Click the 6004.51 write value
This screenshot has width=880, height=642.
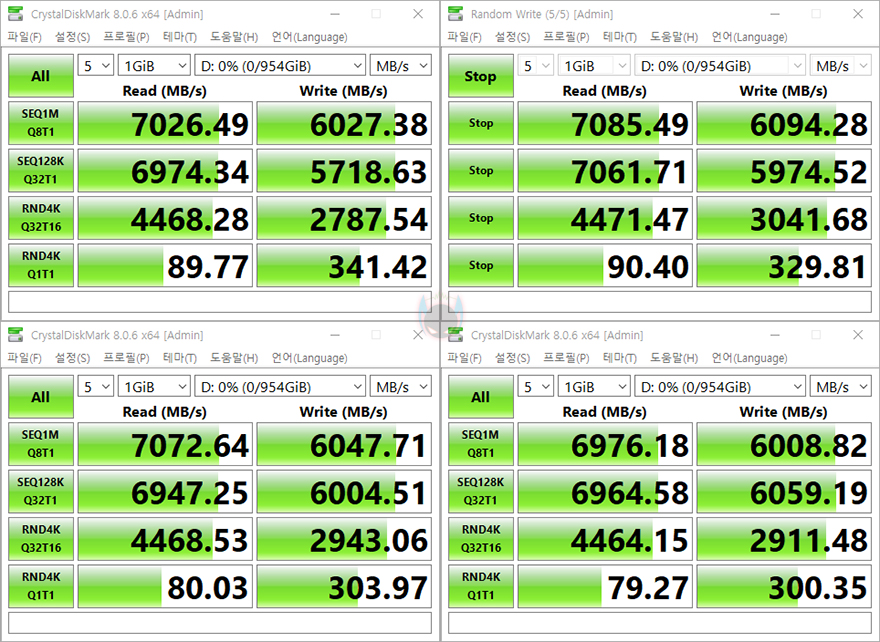(369, 493)
